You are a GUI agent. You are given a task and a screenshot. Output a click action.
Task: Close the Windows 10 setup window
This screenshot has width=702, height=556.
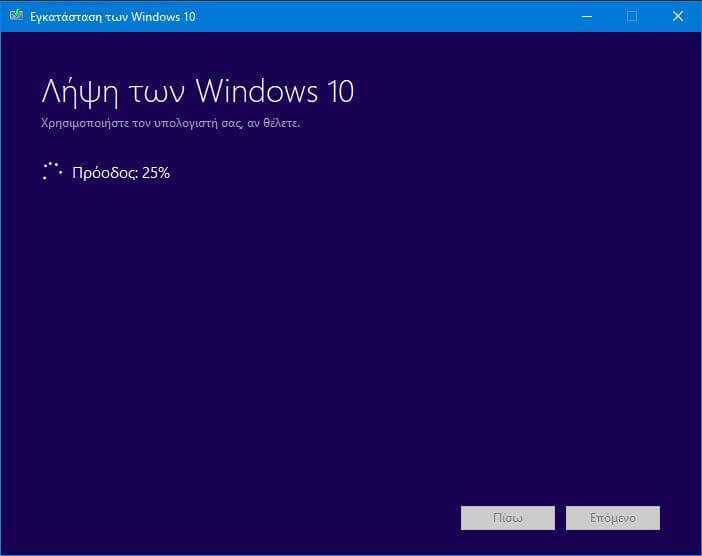678,17
